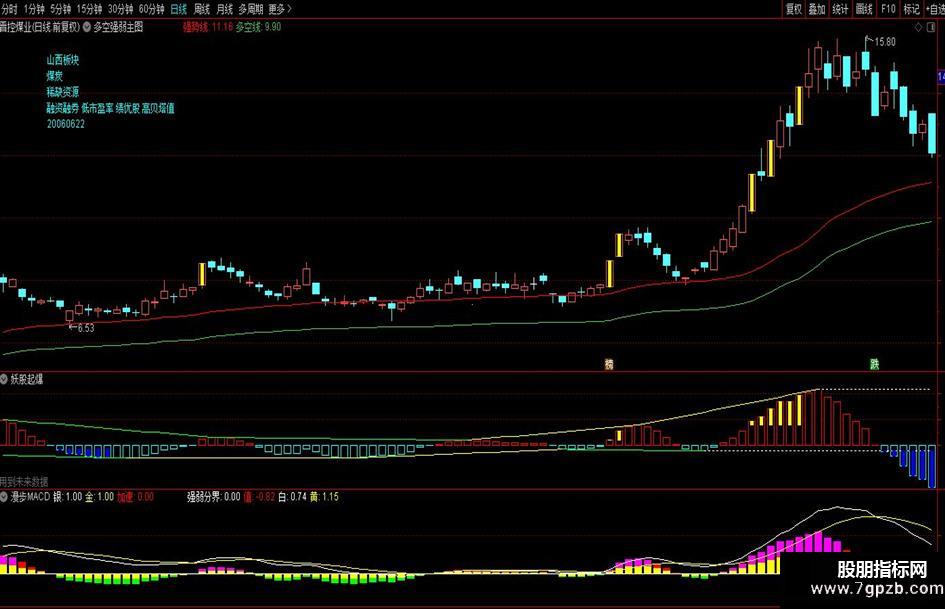Click the 6.53 low price marker
The width and height of the screenshot is (945, 609).
point(86,328)
